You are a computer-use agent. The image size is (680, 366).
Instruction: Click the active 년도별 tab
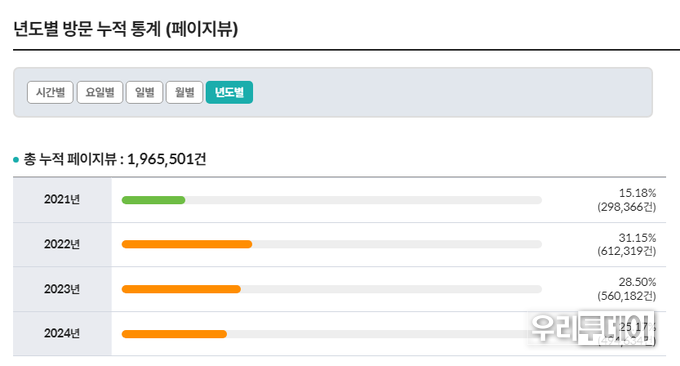(229, 92)
